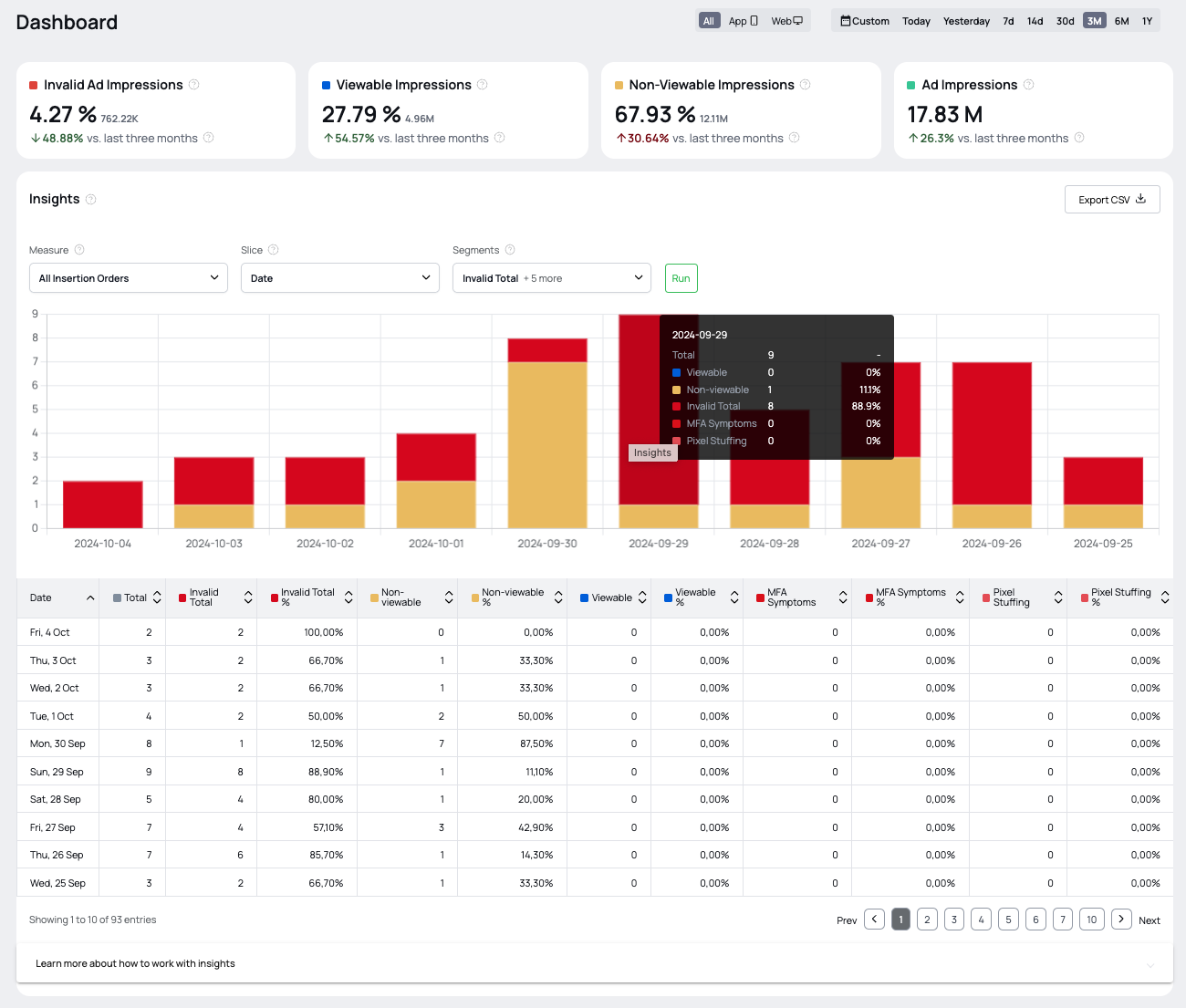The height and width of the screenshot is (1008, 1186).
Task: Expand the Segments Invalid Total dropdown
Action: (x=551, y=278)
